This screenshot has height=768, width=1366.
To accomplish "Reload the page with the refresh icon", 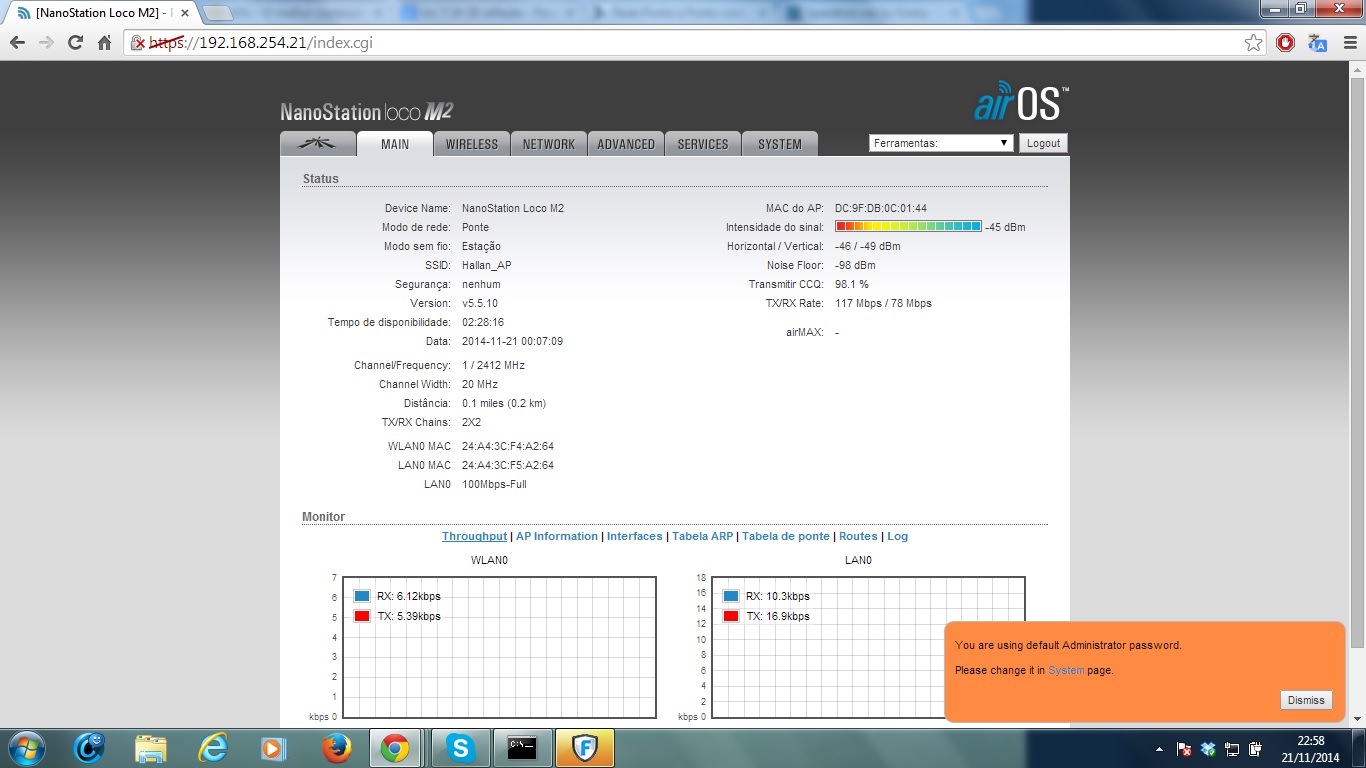I will (x=75, y=43).
